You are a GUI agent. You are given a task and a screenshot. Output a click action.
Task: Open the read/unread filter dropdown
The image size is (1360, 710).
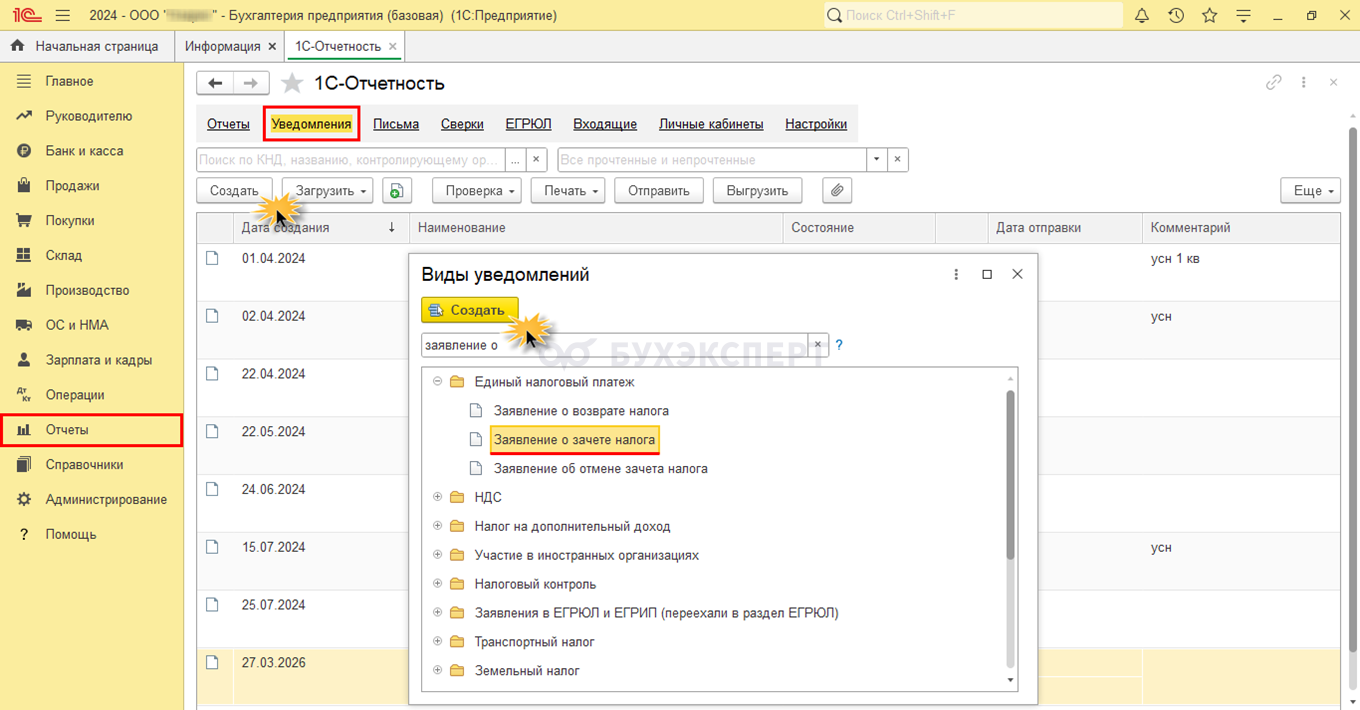(877, 160)
